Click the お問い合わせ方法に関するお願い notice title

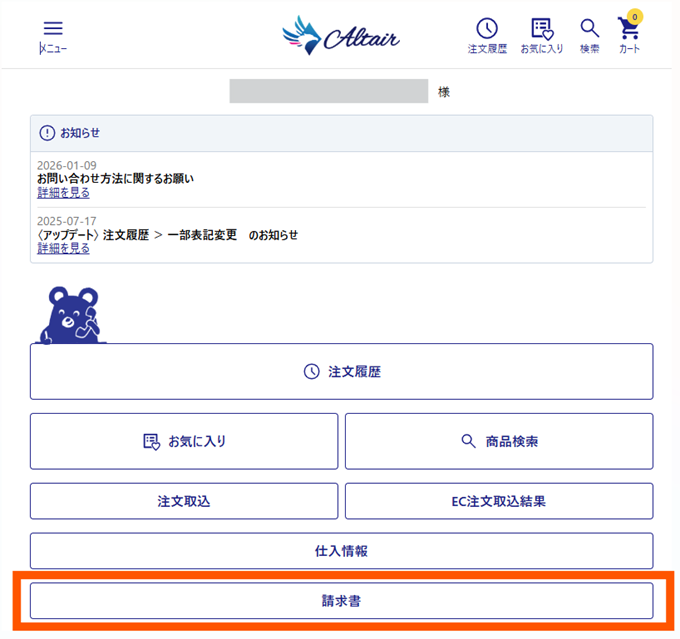[x=115, y=179]
